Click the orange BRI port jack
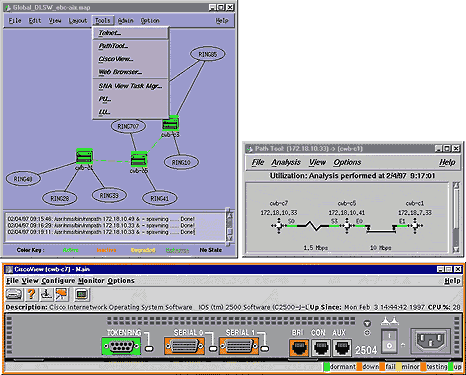Viewport: 466px width, 375px height. (299, 348)
